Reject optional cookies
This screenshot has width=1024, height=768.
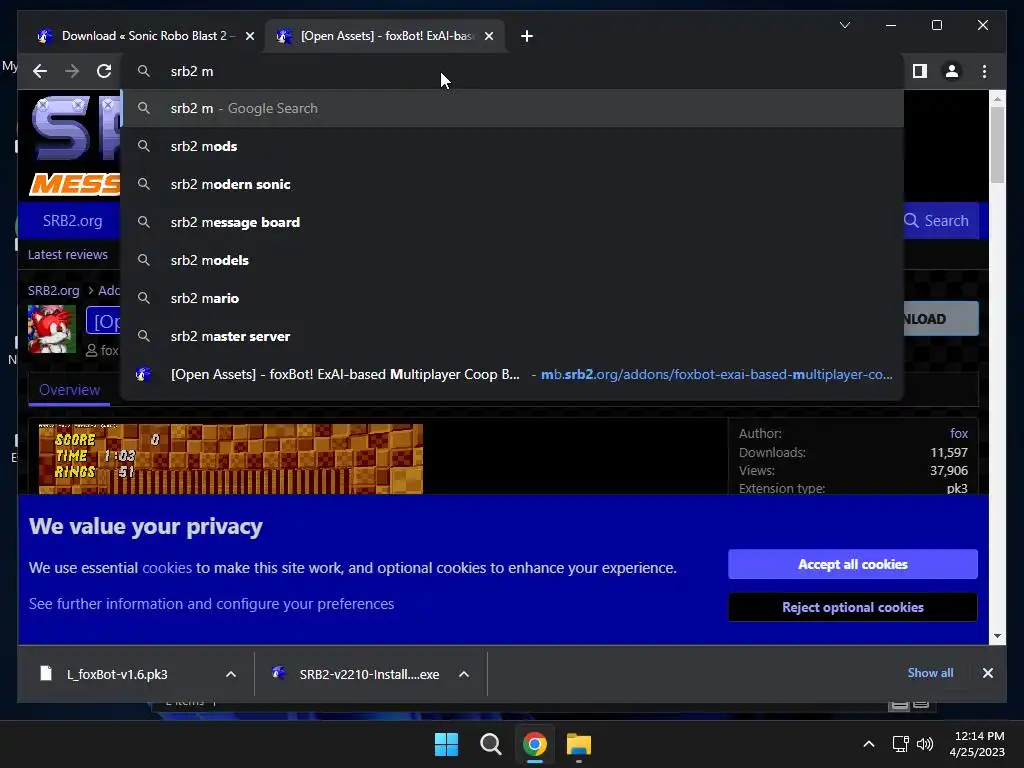(853, 607)
